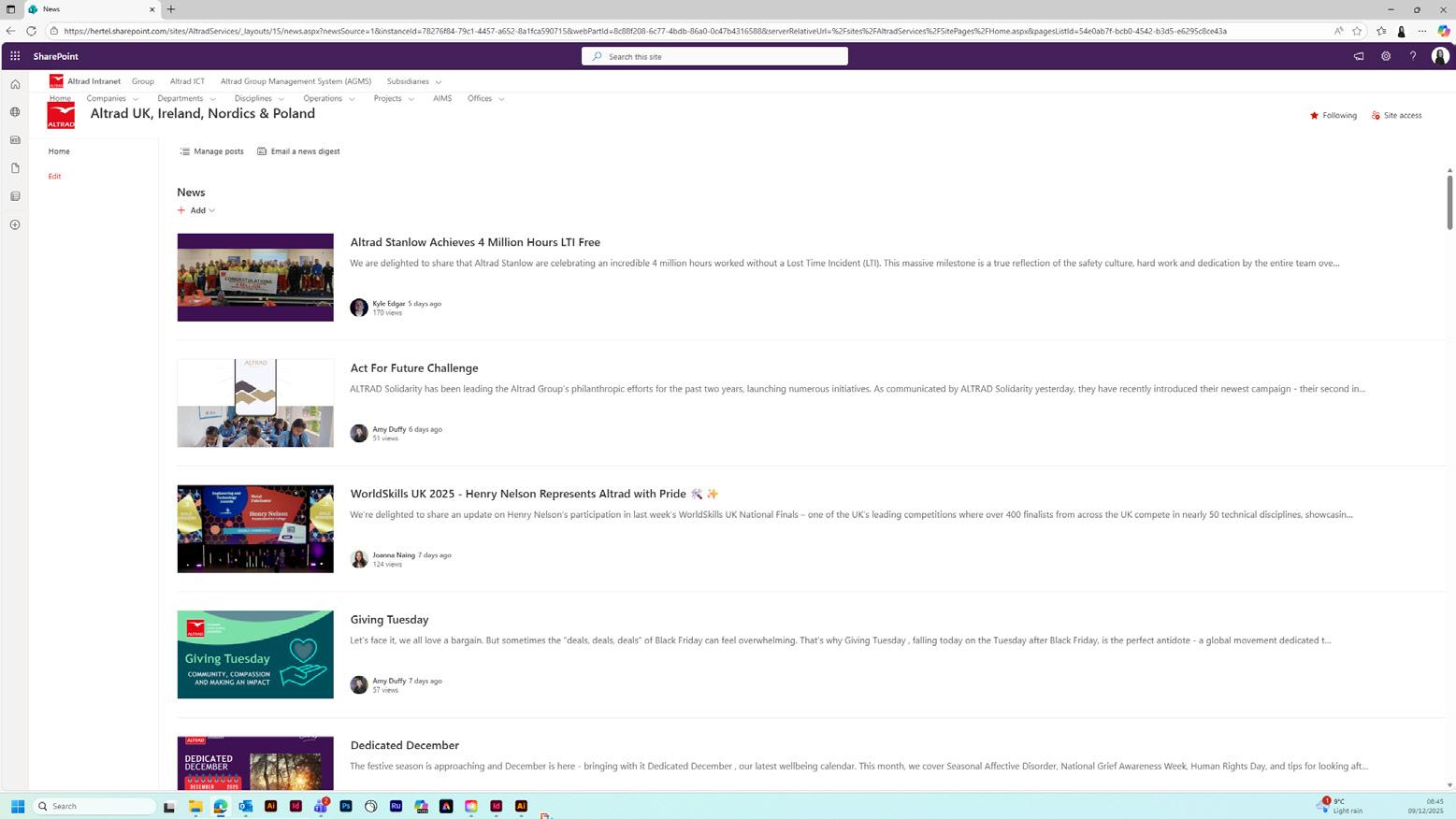Add this page to browser favorites
Screen dimensions: 1456x819
[1357, 31]
